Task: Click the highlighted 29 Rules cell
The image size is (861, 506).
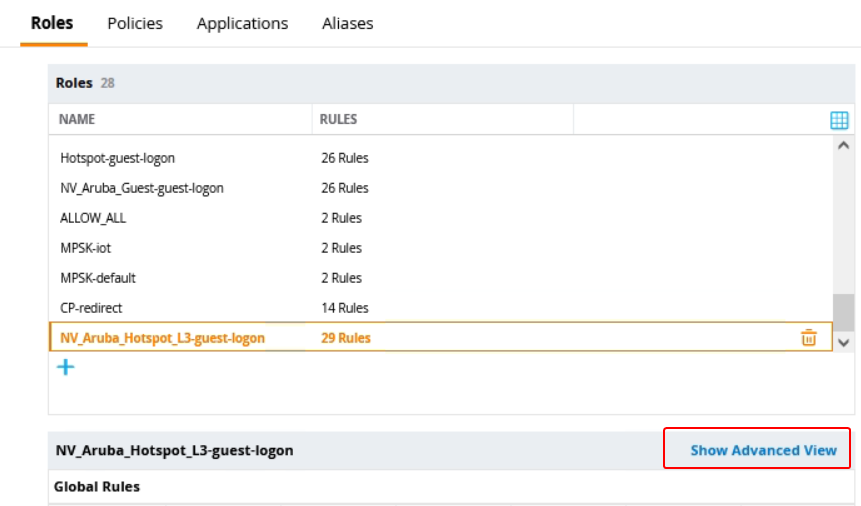Action: coord(345,338)
